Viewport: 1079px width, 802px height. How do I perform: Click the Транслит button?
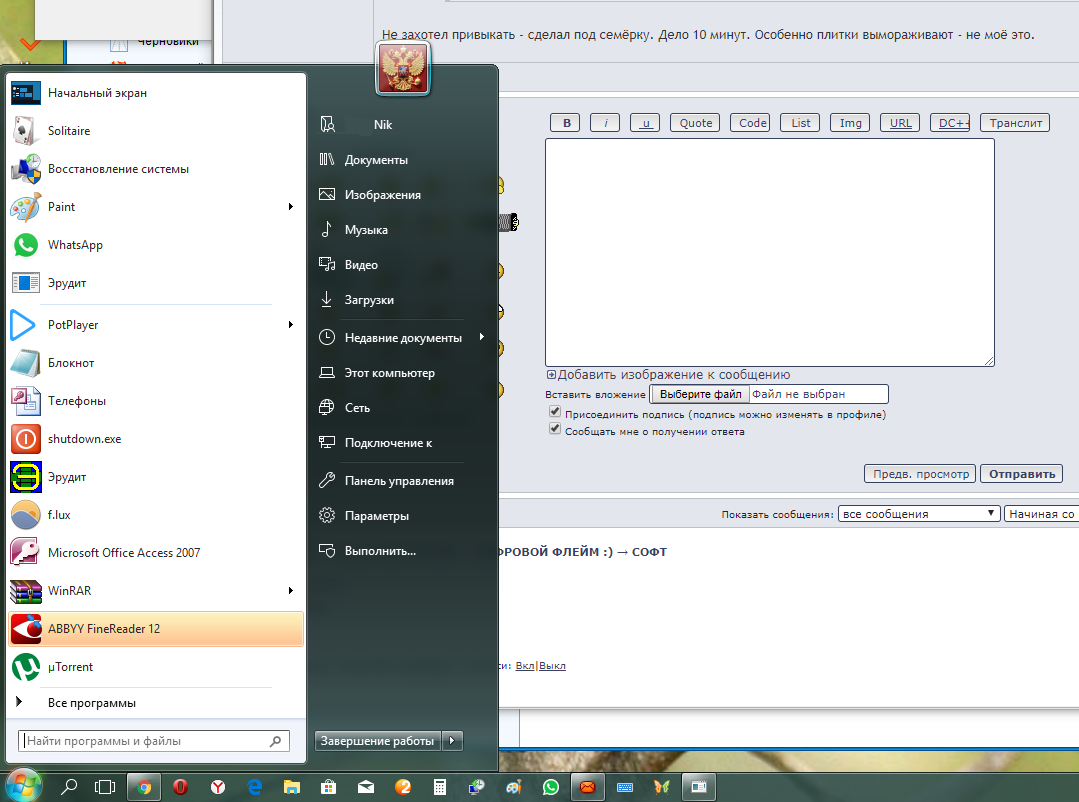click(x=1015, y=123)
